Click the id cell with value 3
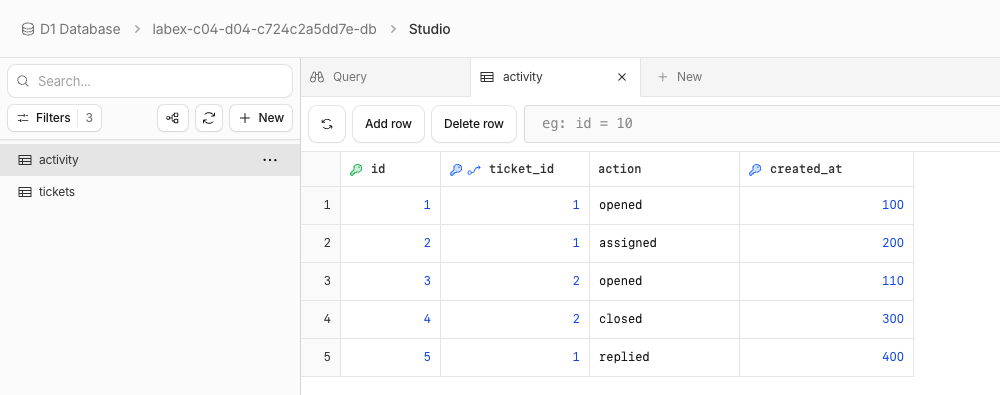Screen dimensions: 1000x395 pos(390,281)
